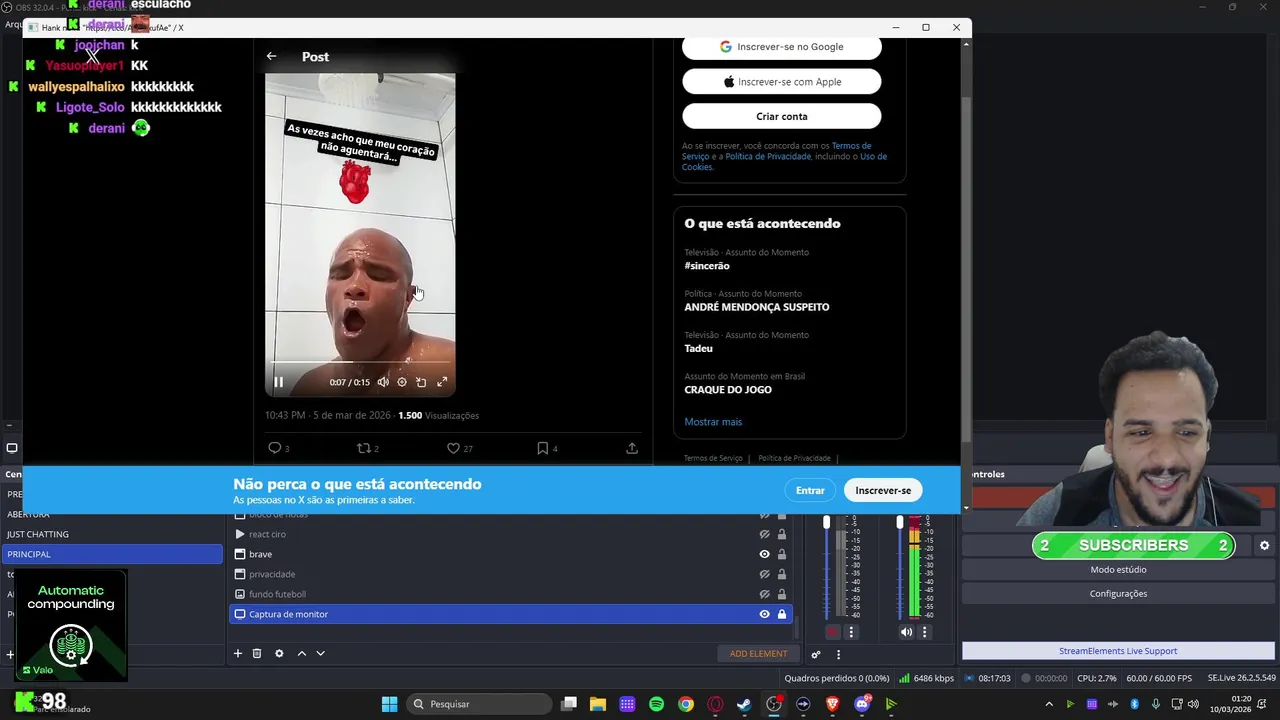Open picture-in-picture for the video
Viewport: 1280px width, 720px height.
point(421,382)
